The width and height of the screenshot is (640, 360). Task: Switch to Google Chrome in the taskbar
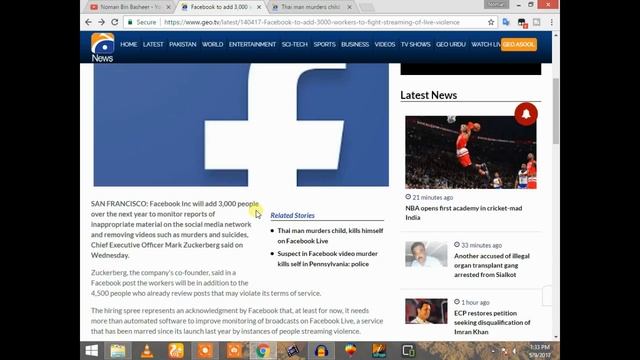click(263, 351)
